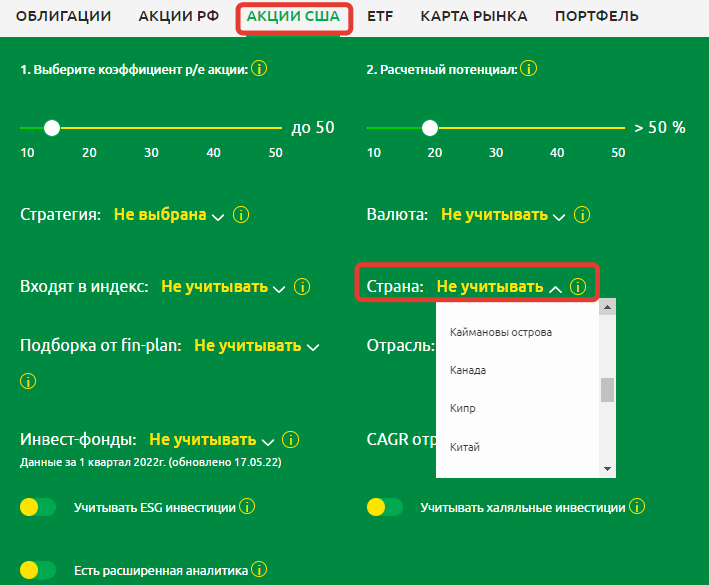Show info for Страна filter

click(x=577, y=287)
